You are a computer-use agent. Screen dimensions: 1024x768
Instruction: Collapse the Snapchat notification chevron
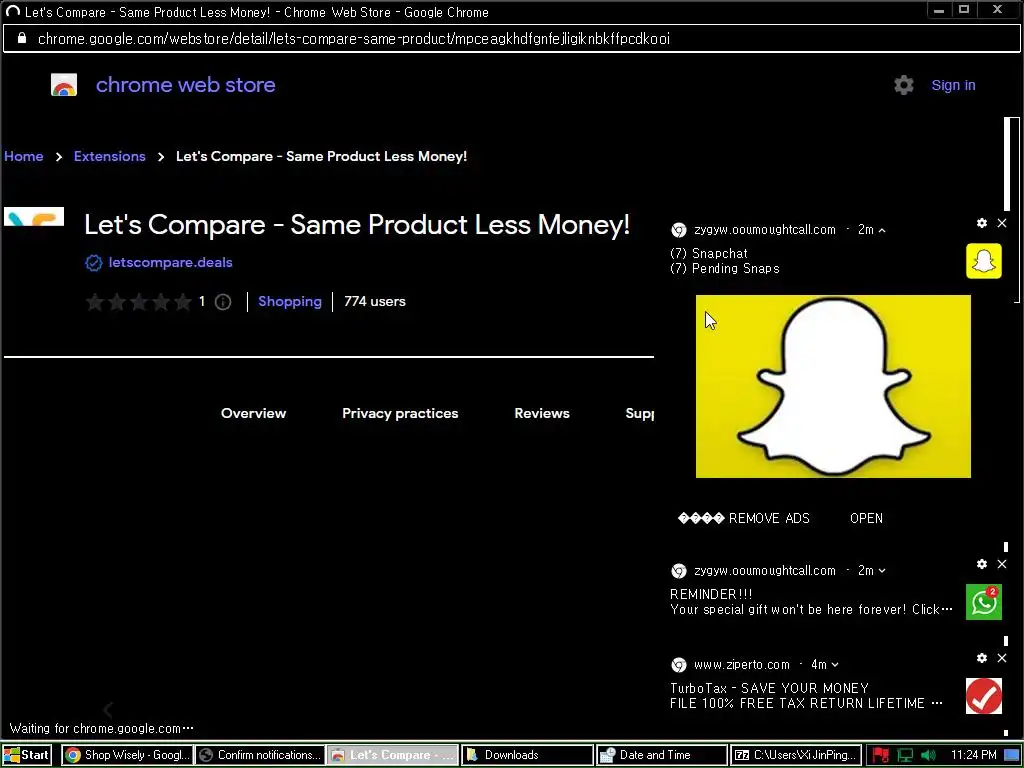[x=882, y=230]
